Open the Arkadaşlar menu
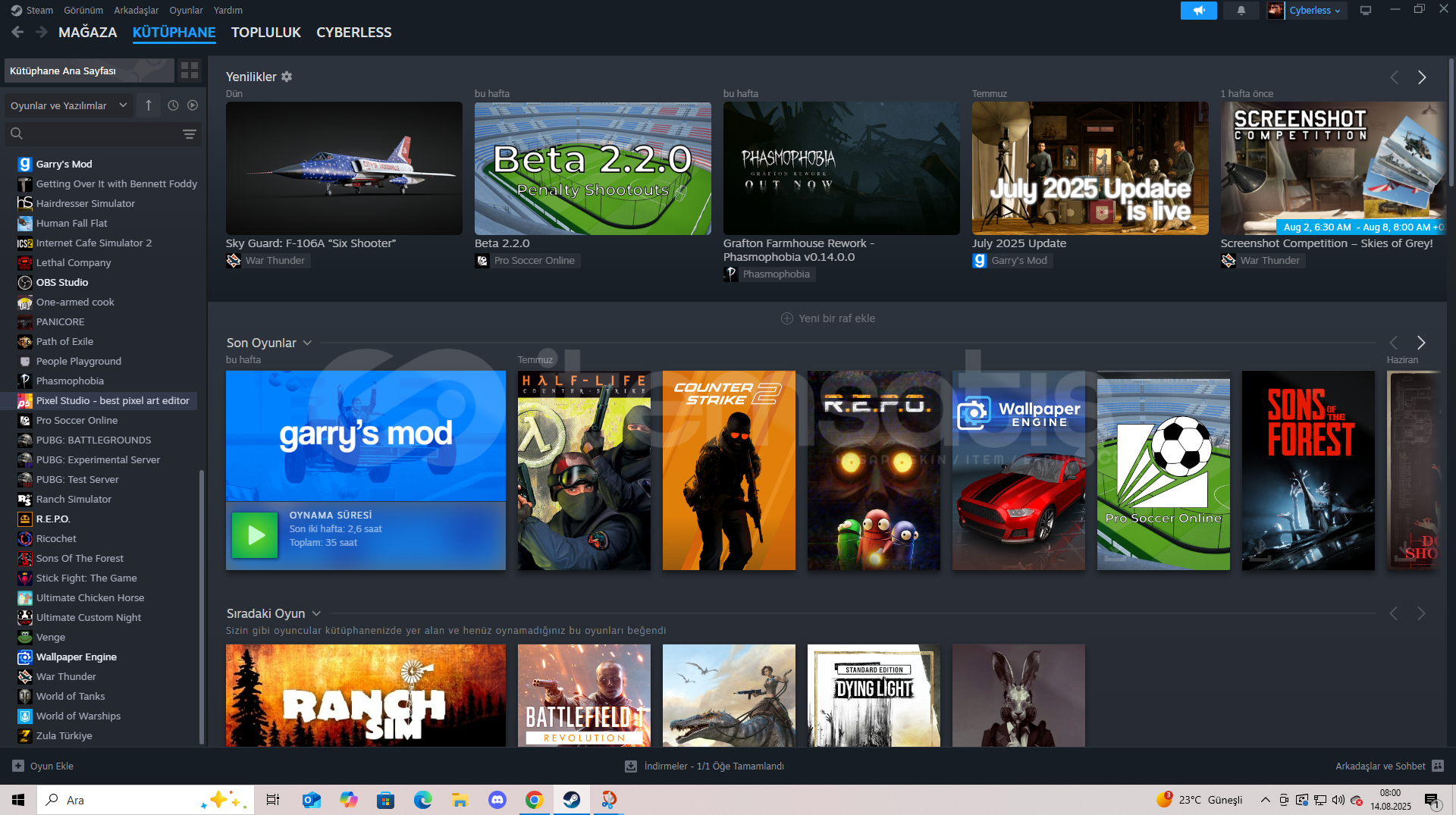The image size is (1456, 815). (136, 10)
